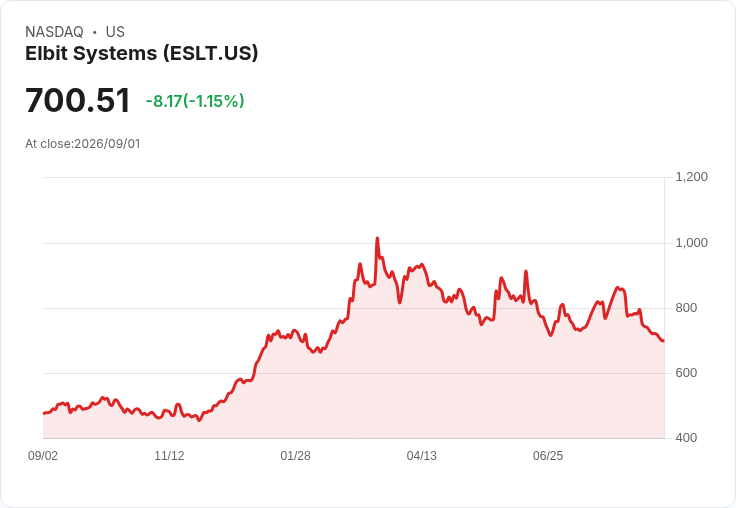Click the Elbit Systems (ESLT.US) title
Image resolution: width=736 pixels, height=508 pixels.
(141, 54)
